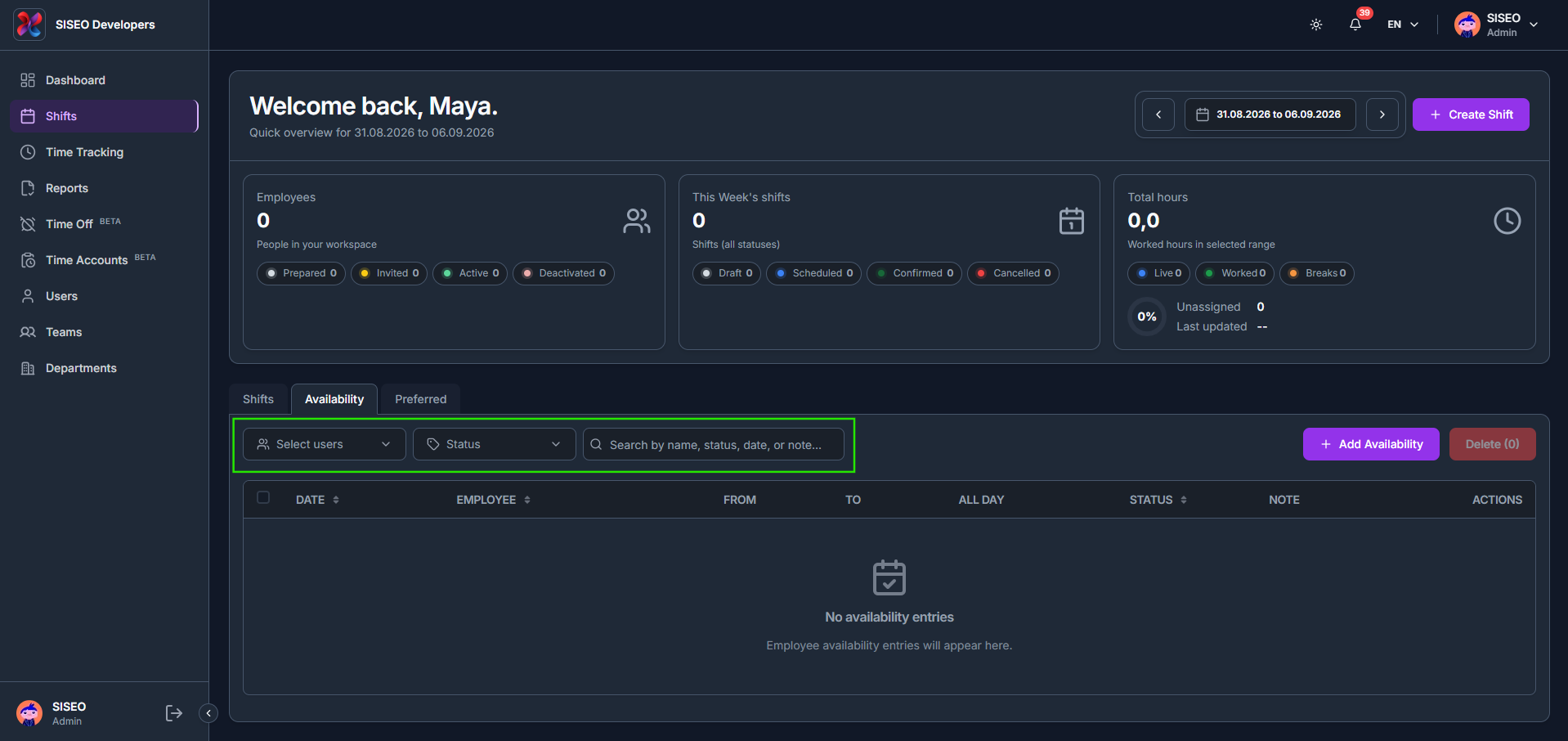Toggle the Live 0 hours chip
This screenshot has height=741, width=1568.
pos(1159,273)
